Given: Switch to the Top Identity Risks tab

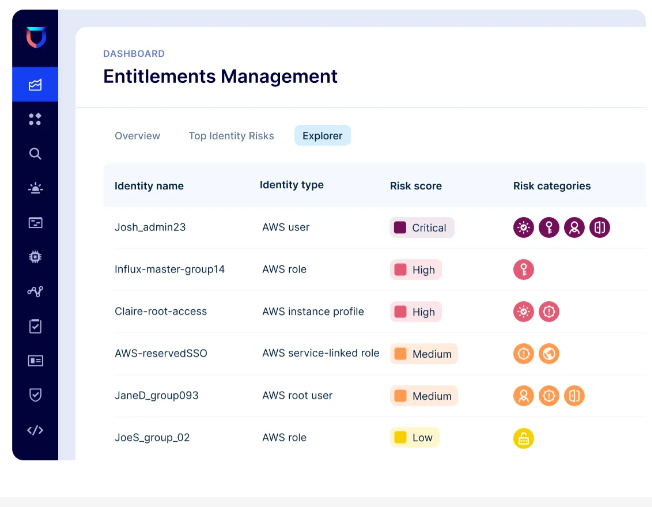Looking at the screenshot, I should 231,136.
